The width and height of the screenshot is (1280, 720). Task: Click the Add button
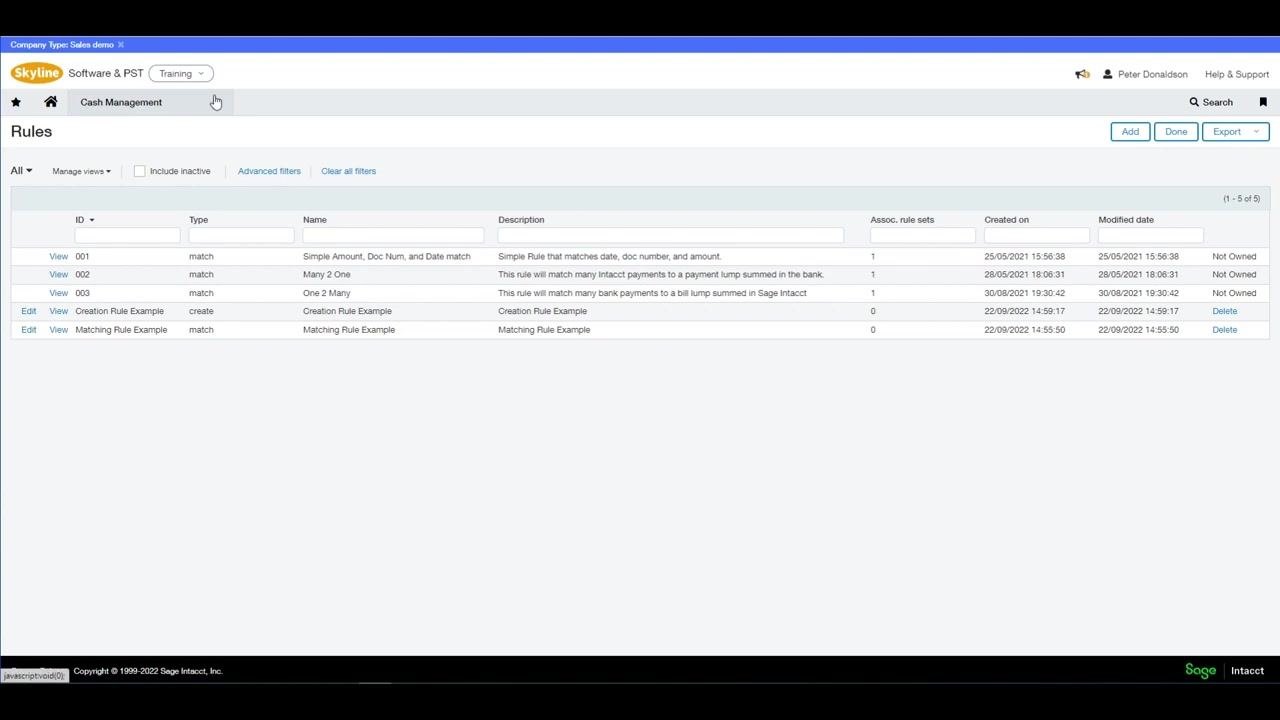[1130, 132]
